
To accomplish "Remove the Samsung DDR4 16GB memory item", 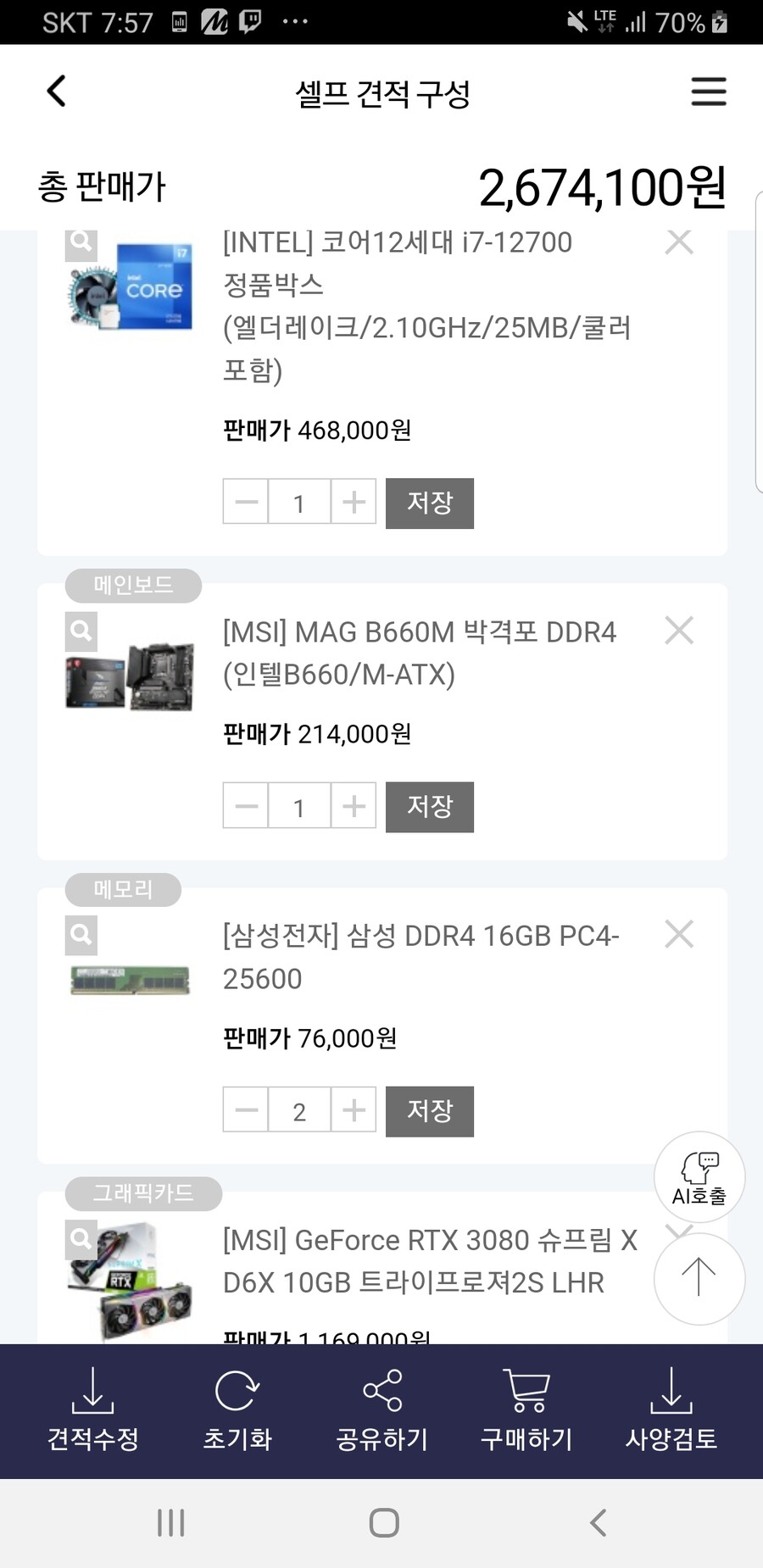I will 679,934.
